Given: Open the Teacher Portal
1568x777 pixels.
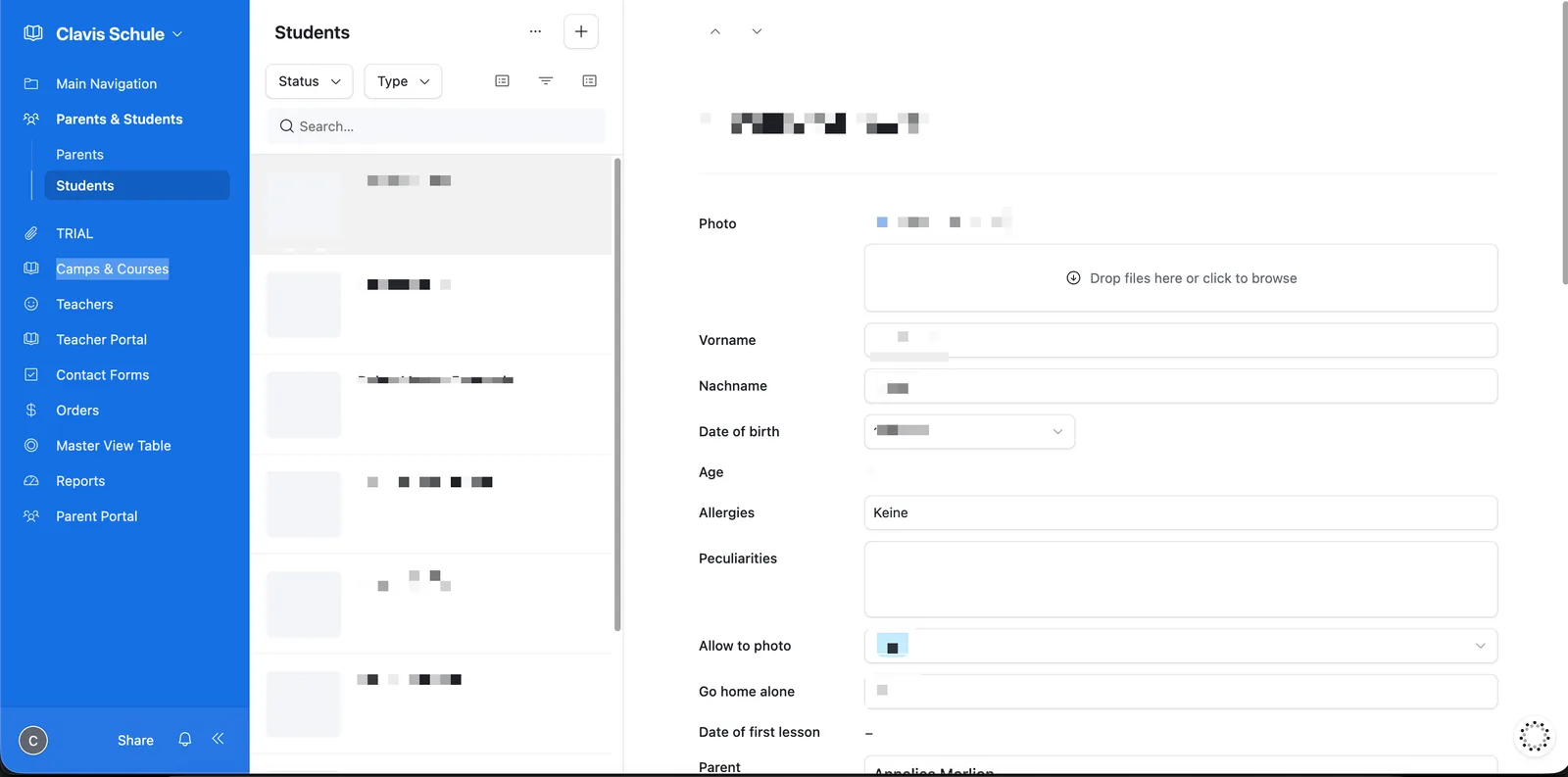Looking at the screenshot, I should (101, 340).
